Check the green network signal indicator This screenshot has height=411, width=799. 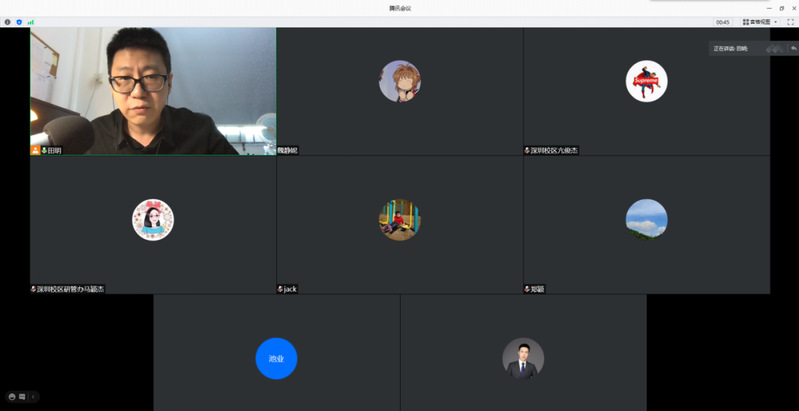tap(31, 22)
